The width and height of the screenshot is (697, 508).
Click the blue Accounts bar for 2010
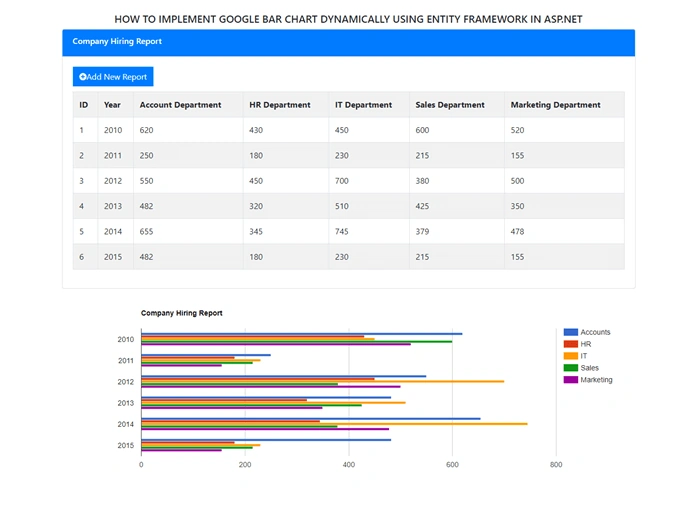click(x=302, y=334)
